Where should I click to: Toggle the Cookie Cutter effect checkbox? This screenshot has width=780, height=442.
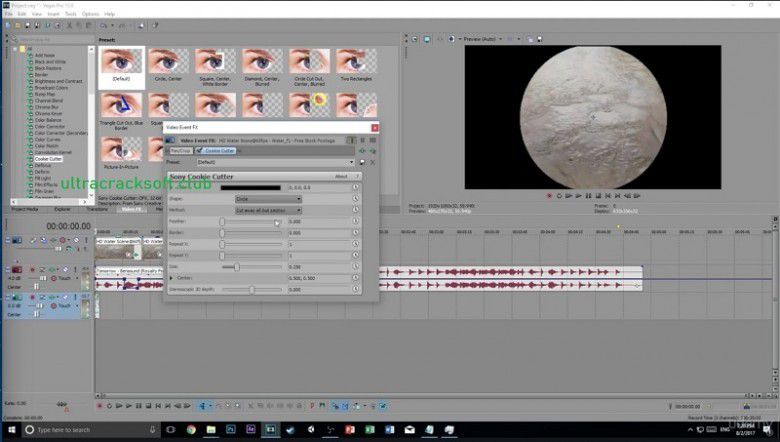(199, 151)
